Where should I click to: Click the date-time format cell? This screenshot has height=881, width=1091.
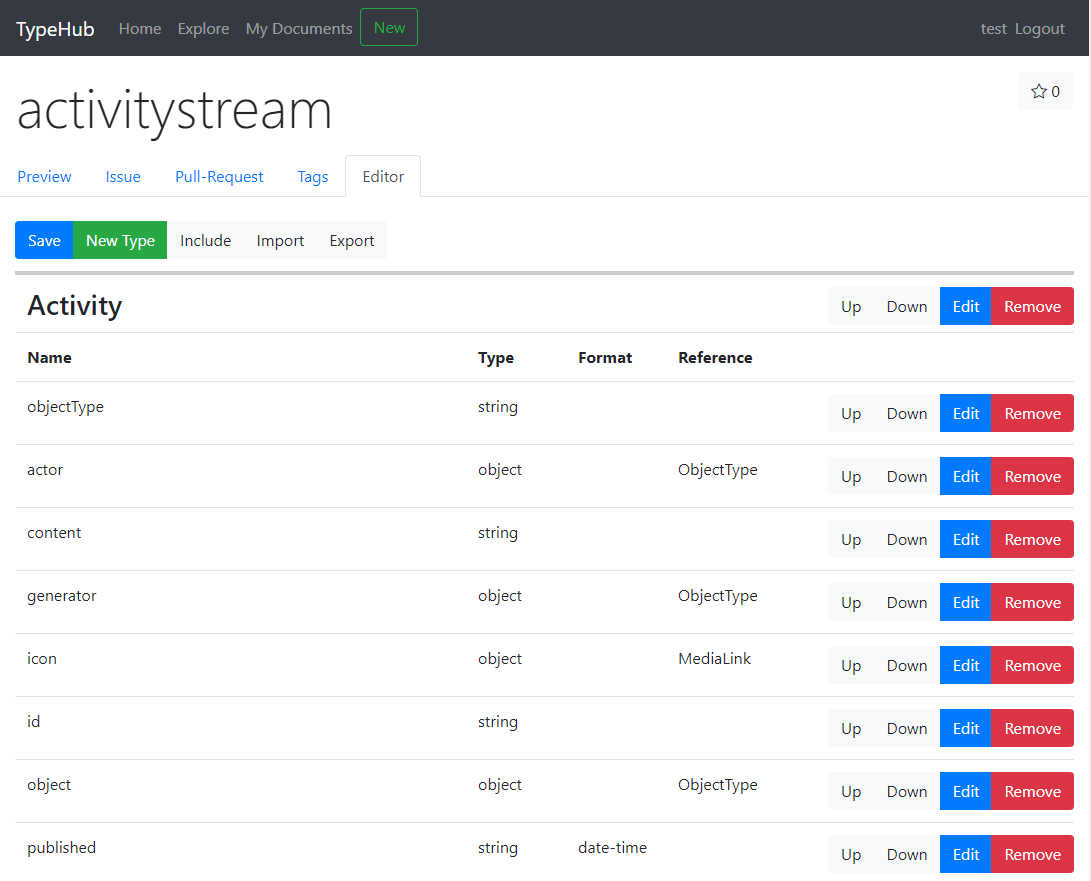point(612,848)
